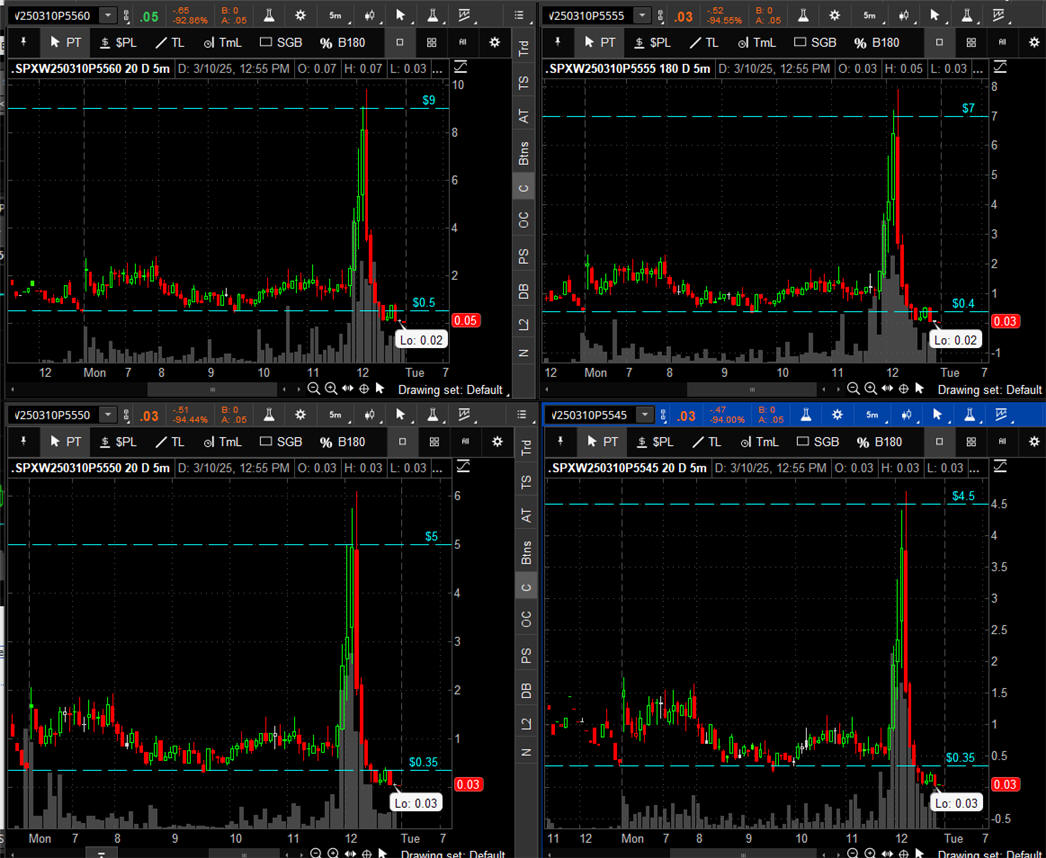This screenshot has height=858, width=1046.
Task: Toggle single-chart layout square in P5555 toolbar
Action: tap(939, 43)
